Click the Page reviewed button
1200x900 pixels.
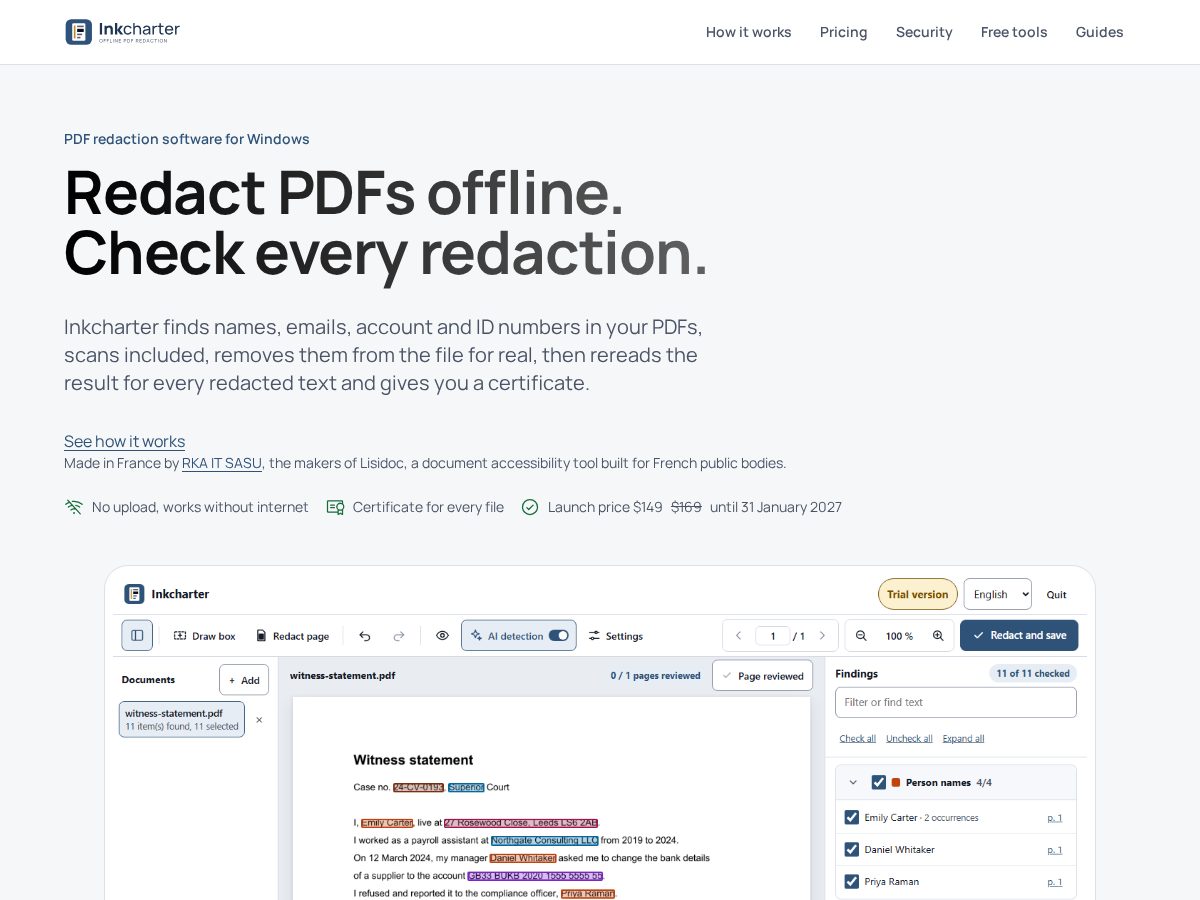point(762,676)
